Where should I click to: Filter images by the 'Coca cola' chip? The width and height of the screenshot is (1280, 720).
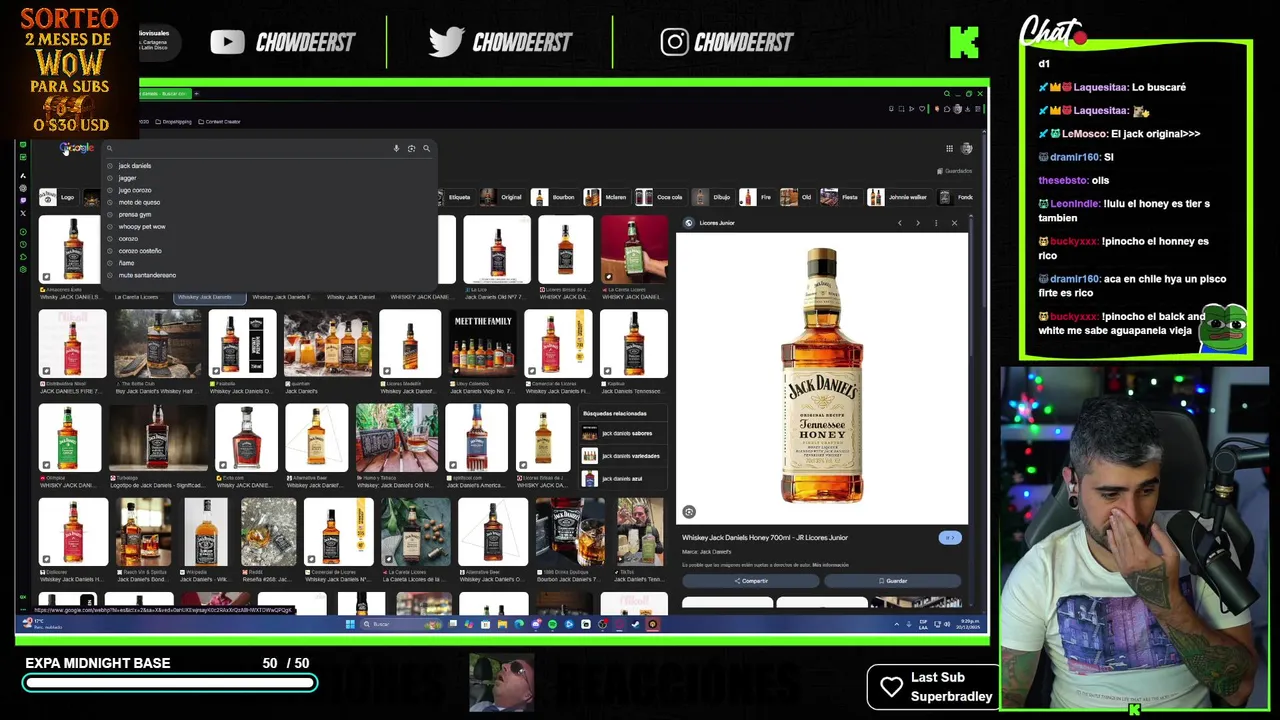point(660,197)
